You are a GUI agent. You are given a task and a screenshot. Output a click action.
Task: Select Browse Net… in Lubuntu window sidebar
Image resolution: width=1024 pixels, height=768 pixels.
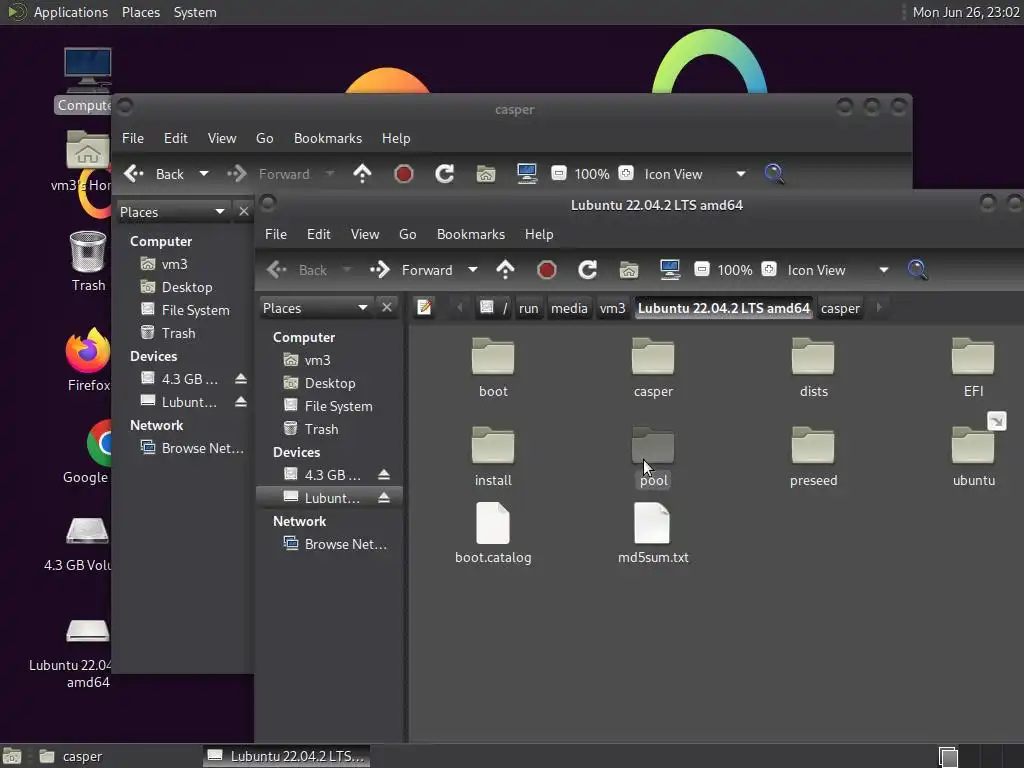328,544
